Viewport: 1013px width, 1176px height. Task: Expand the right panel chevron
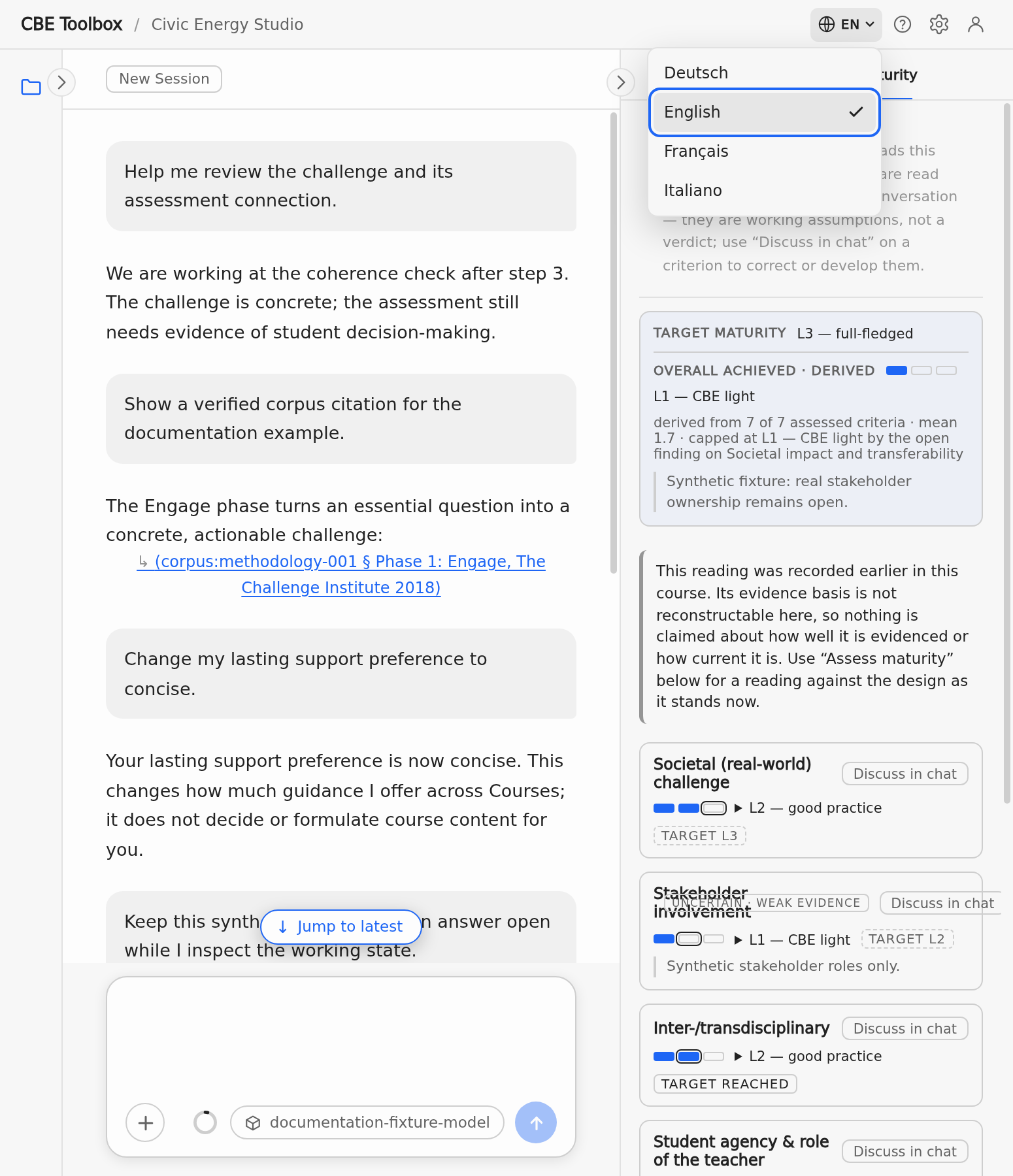click(x=621, y=82)
